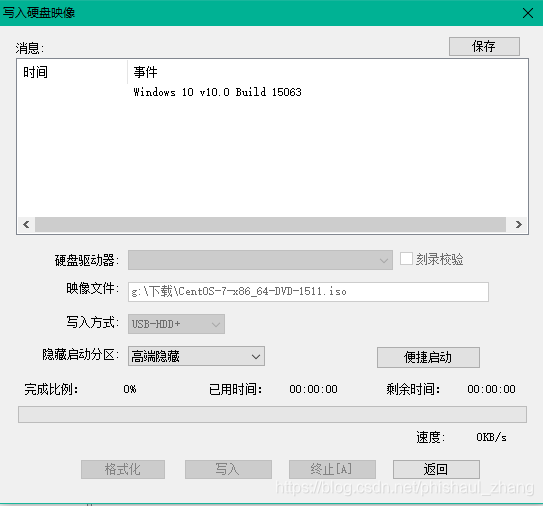This screenshot has height=506, width=543.
Task: Click the message list right scroll arrow
Action: click(518, 224)
